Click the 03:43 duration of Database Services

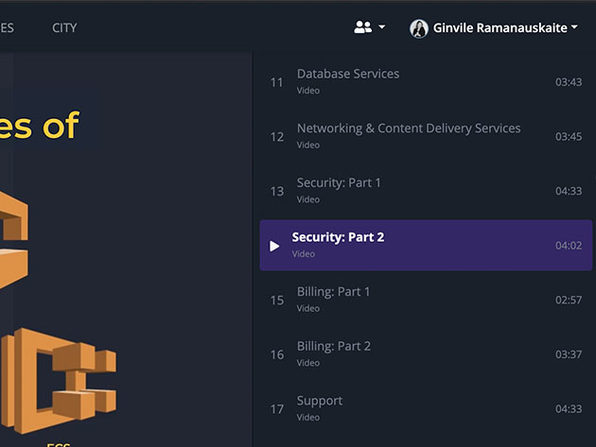click(568, 82)
